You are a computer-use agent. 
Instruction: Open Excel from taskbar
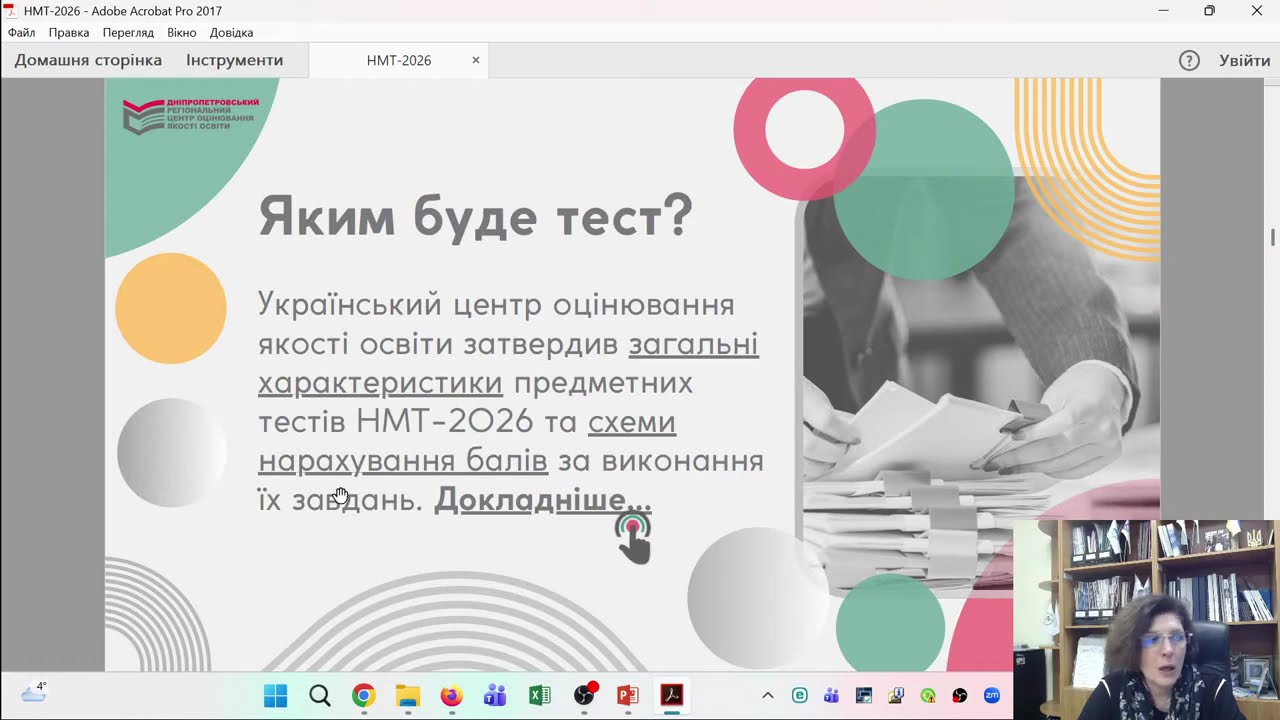[x=539, y=695]
